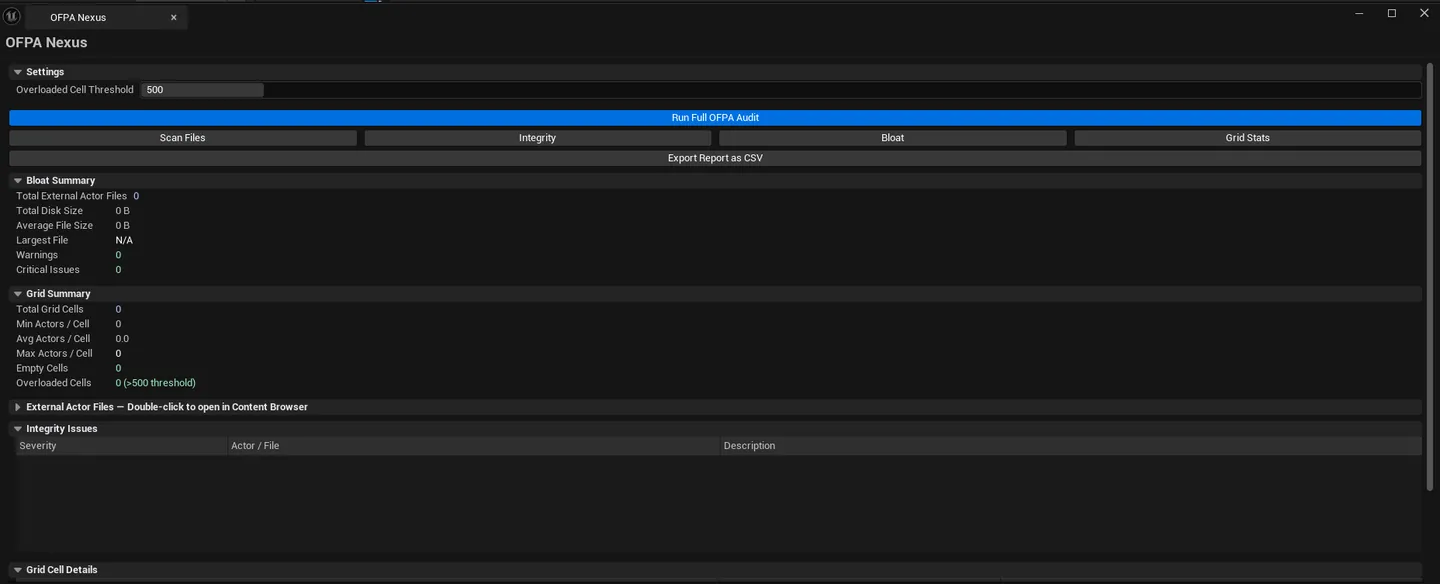The image size is (1440, 584).
Task: Click the Total External Actor Files label
Action: click(x=72, y=196)
